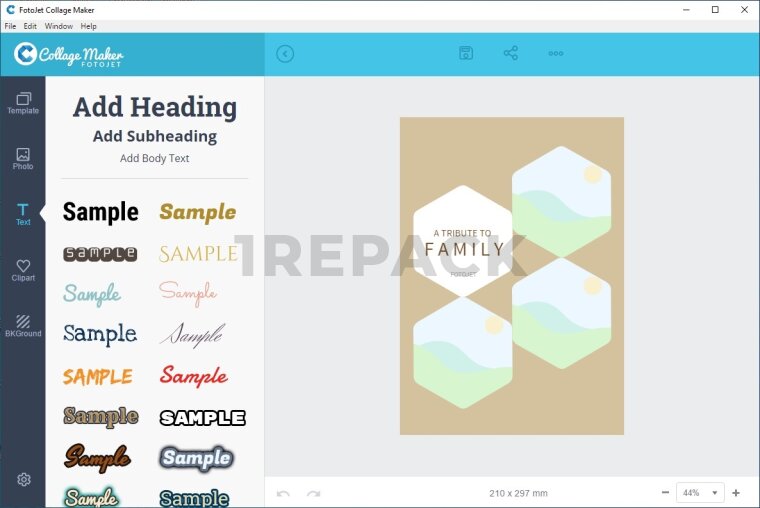Open the BKGround panel
760x508 pixels.
[23, 326]
